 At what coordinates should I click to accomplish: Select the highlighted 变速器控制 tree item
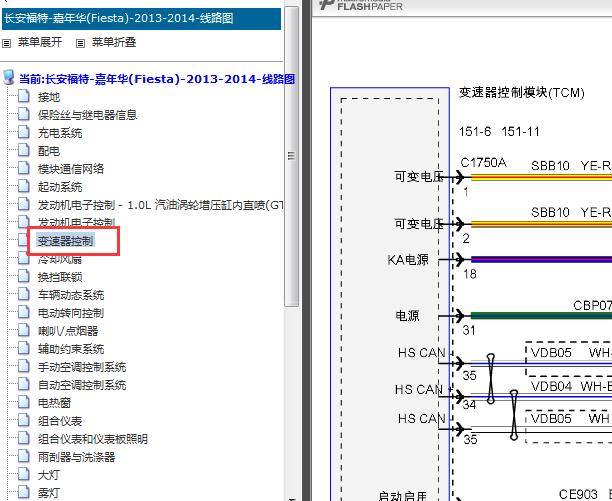[x=65, y=241]
